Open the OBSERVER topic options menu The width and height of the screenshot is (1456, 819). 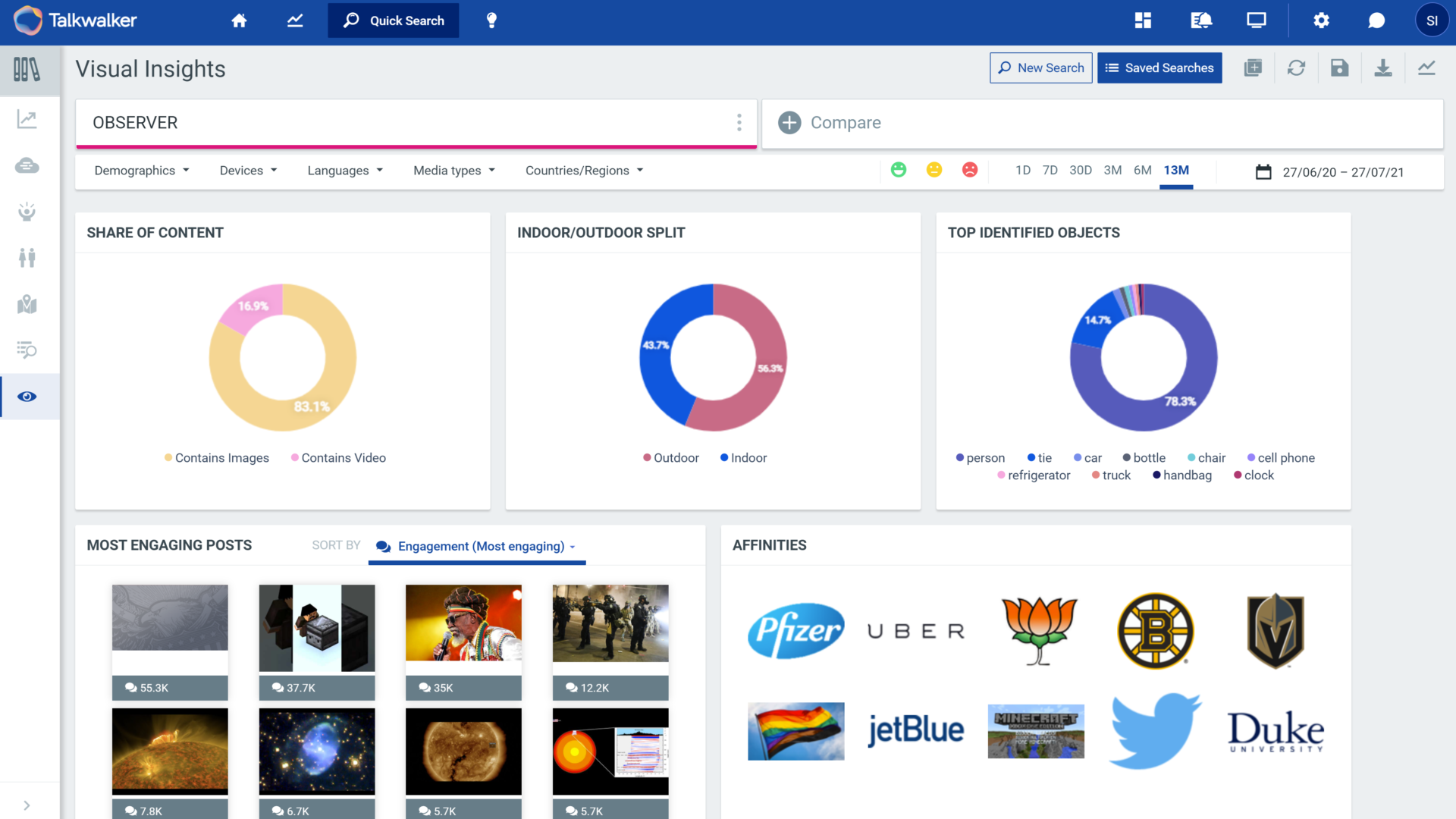click(x=739, y=123)
